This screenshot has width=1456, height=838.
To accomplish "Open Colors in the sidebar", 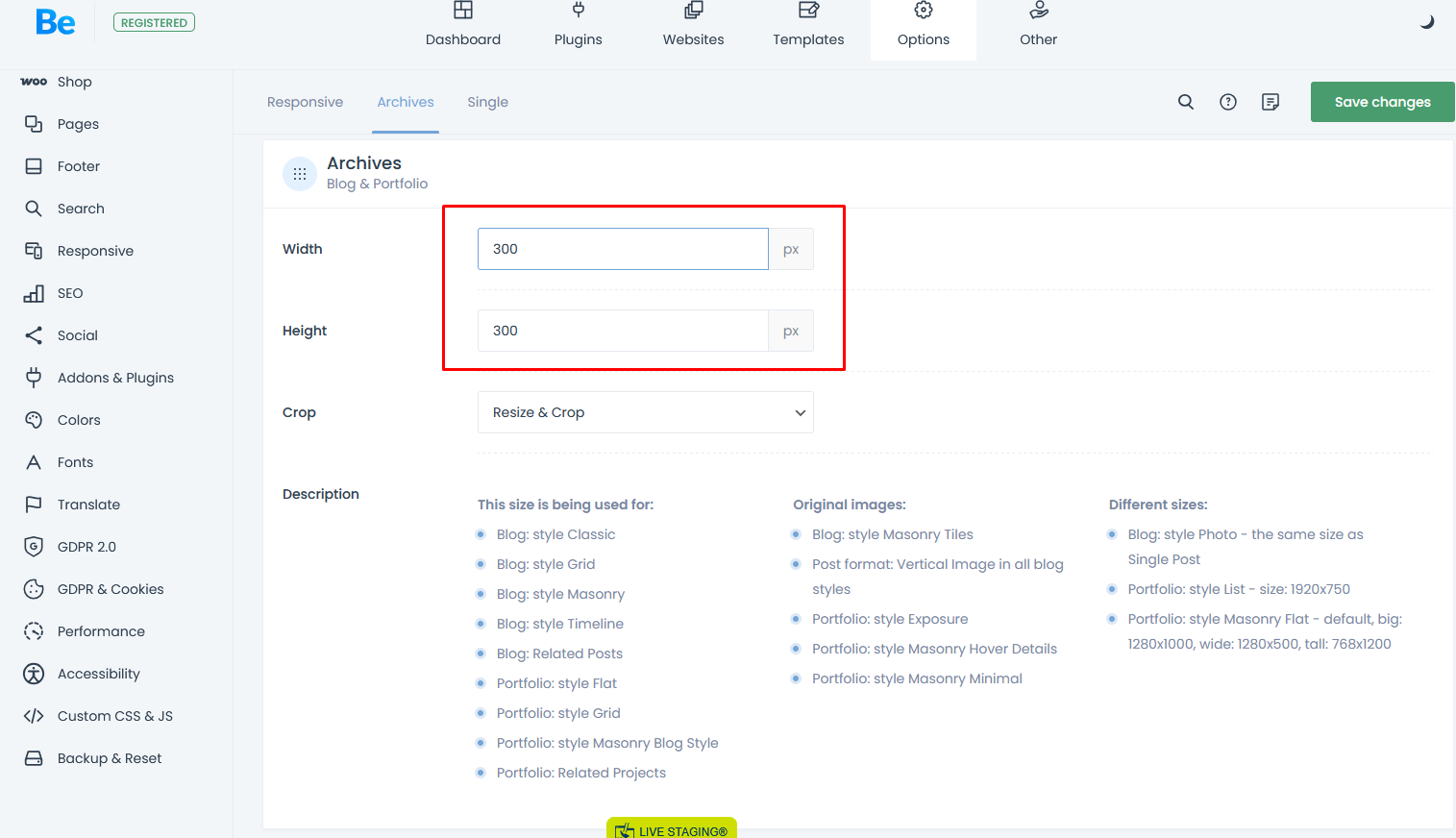I will [79, 420].
